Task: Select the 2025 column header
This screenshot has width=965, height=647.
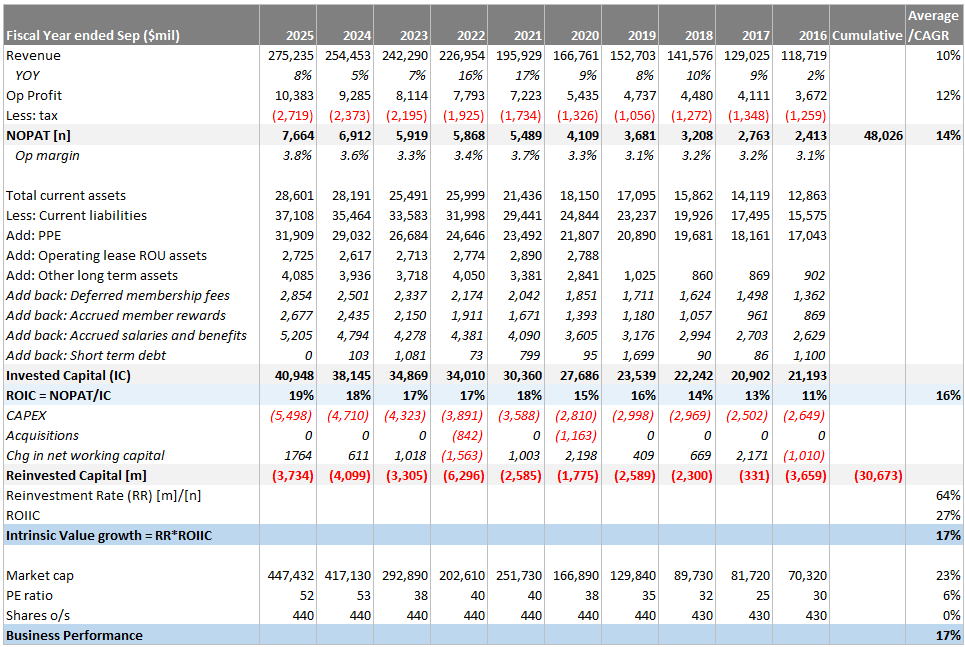Action: (x=300, y=35)
